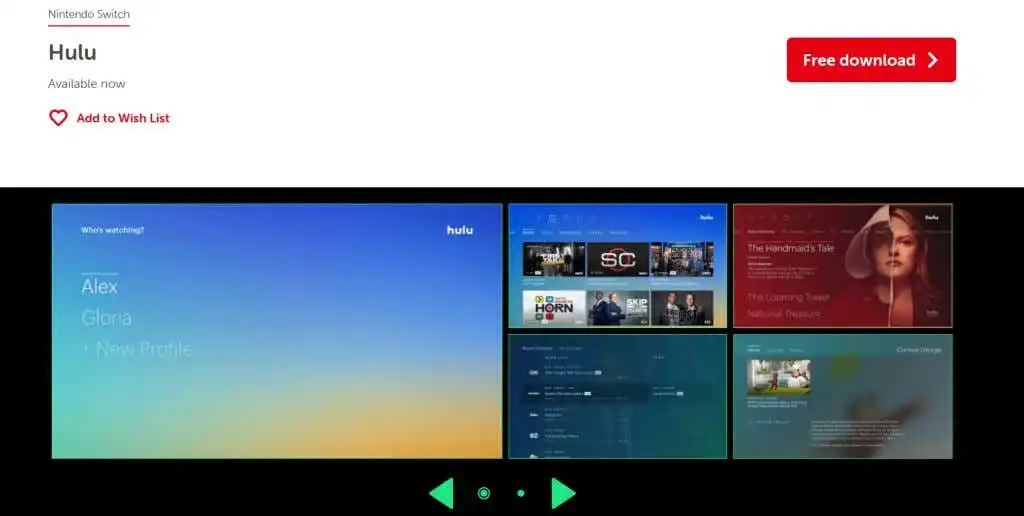Click the heart wish list icon

58,118
